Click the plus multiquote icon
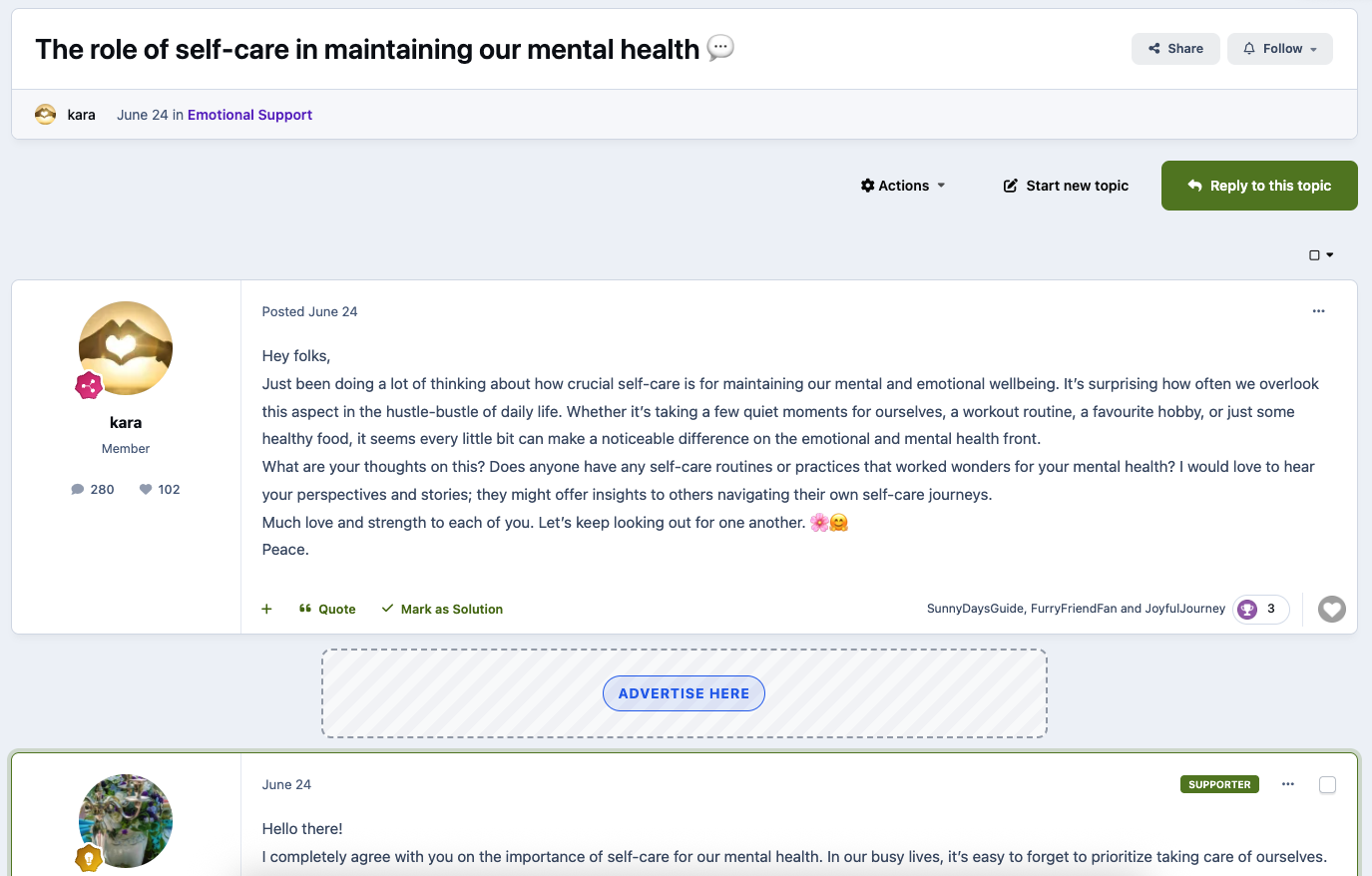1372x876 pixels. pos(266,609)
